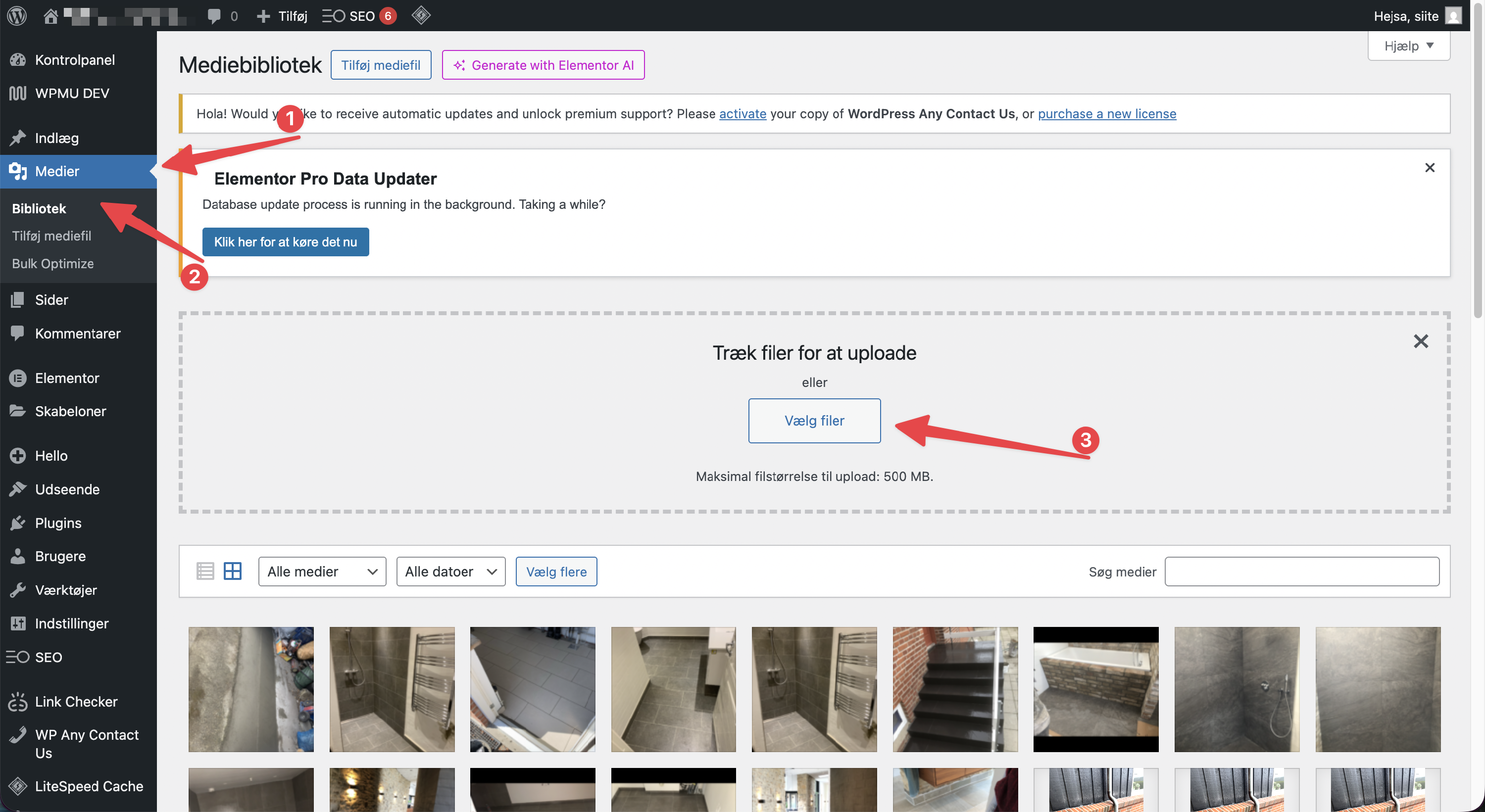Screen dimensions: 1485x812
Task: Click the activate license link
Action: coord(742,113)
